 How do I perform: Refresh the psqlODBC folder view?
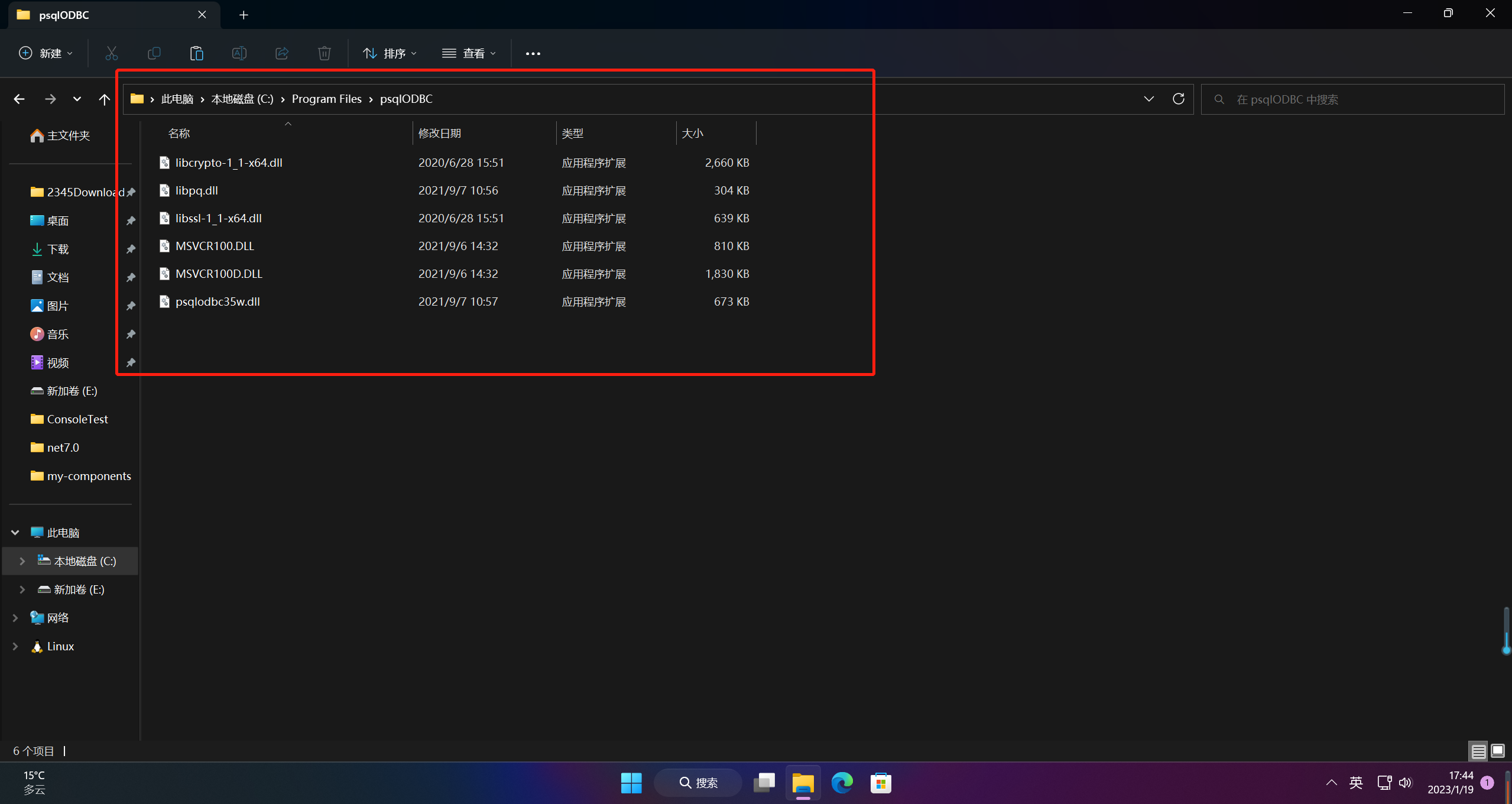pyautogui.click(x=1178, y=99)
